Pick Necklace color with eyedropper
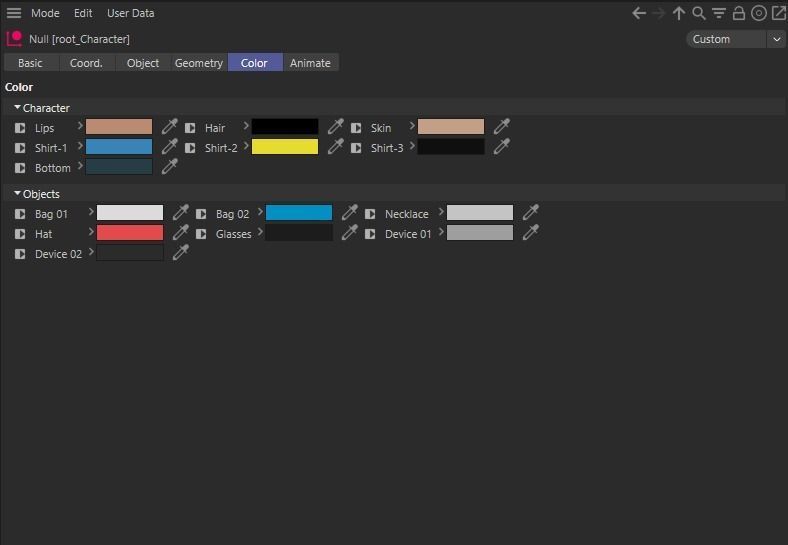Image resolution: width=788 pixels, height=545 pixels. click(x=530, y=213)
